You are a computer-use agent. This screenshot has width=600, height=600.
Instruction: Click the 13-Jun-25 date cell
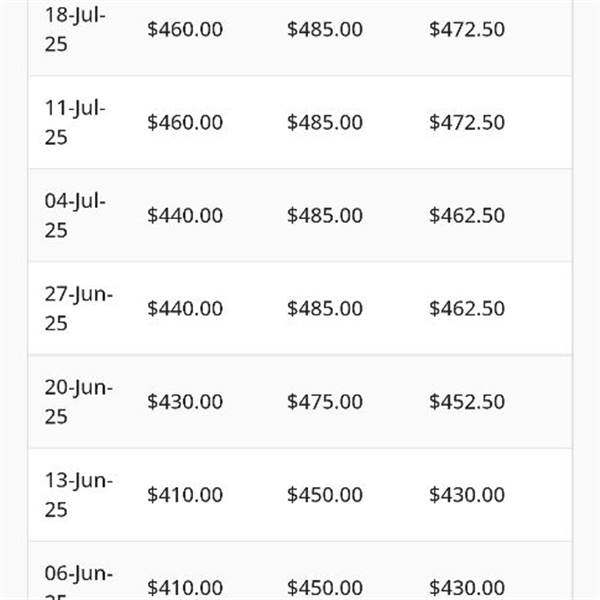click(x=78, y=495)
